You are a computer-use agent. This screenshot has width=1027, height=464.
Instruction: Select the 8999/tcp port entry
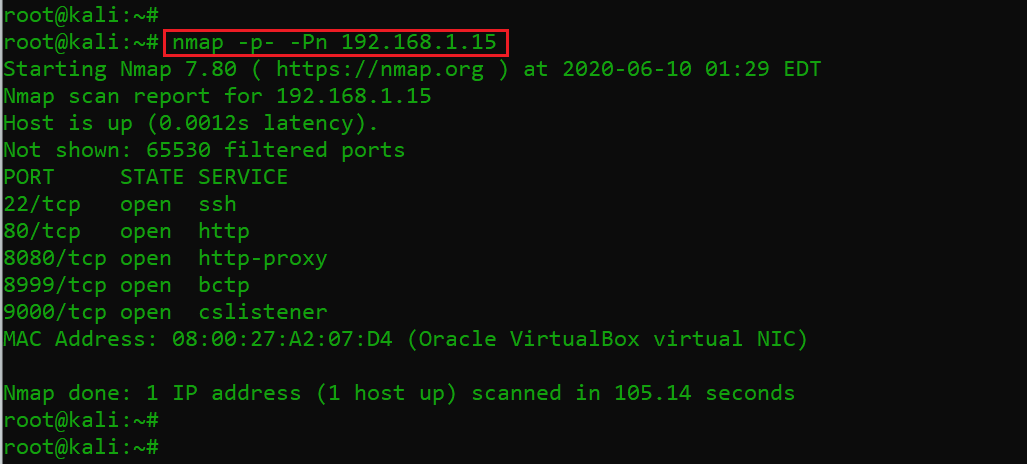[55, 286]
